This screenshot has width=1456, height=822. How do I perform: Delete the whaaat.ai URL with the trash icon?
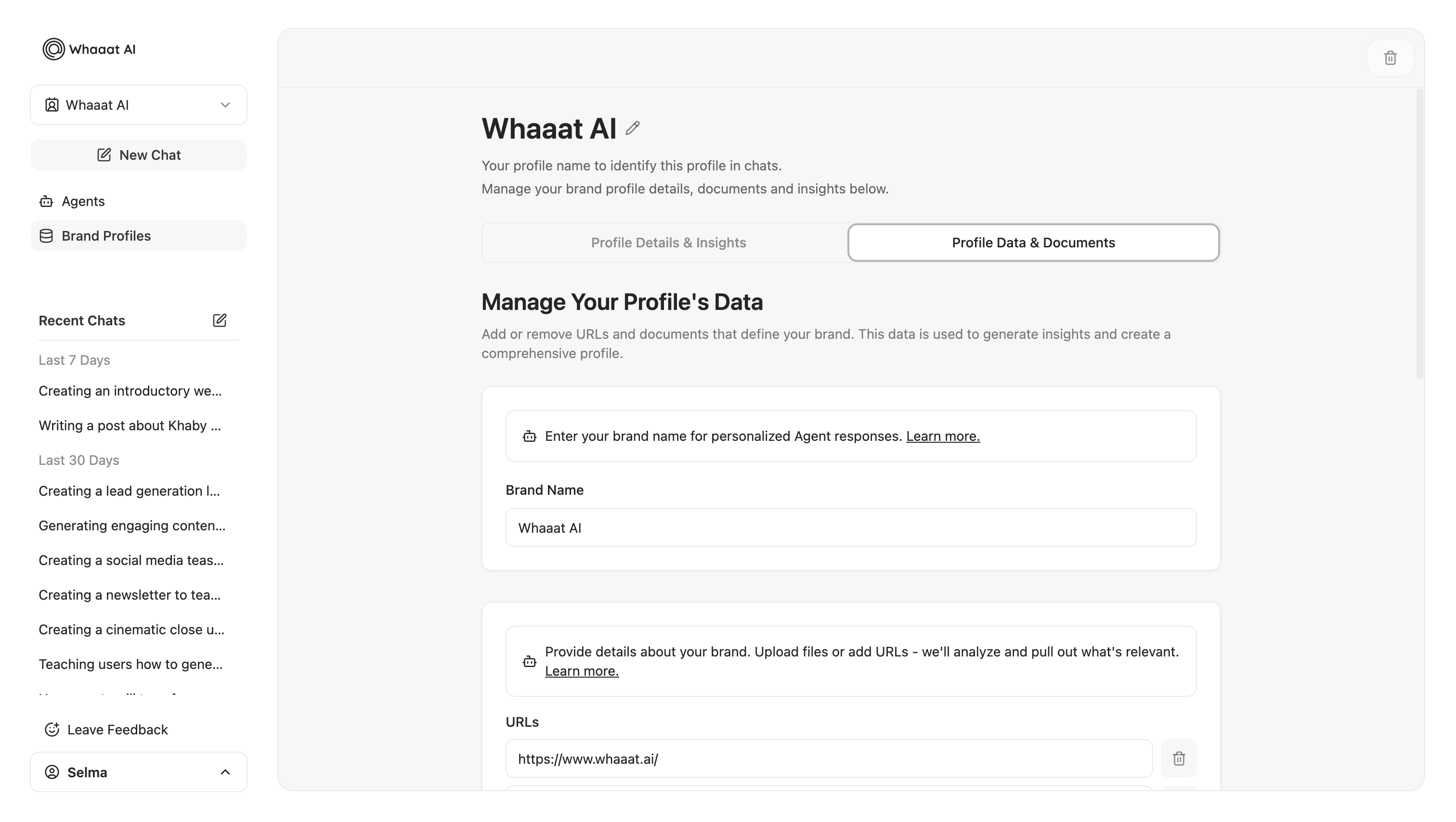[x=1179, y=758]
